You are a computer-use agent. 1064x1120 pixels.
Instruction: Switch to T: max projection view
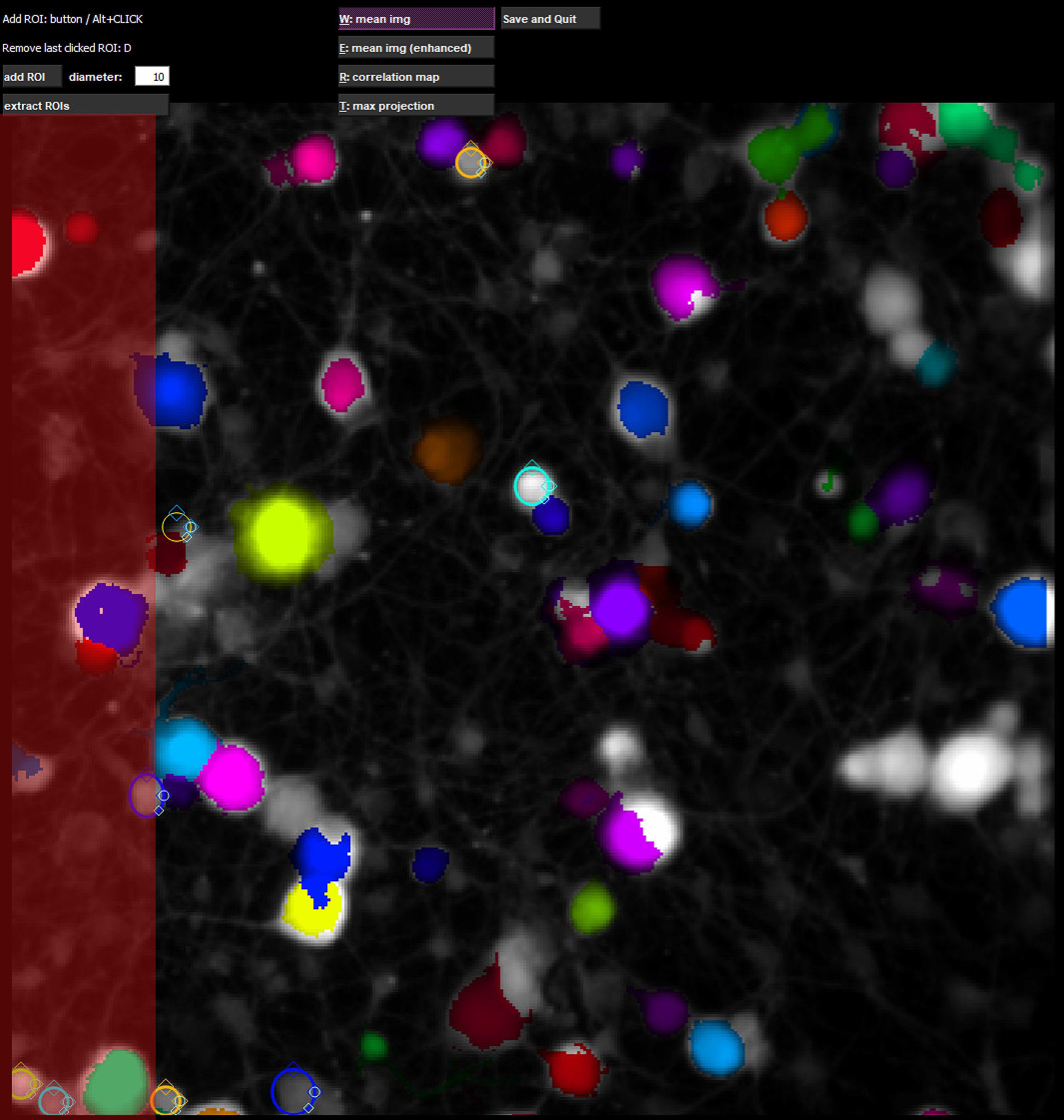[x=416, y=105]
